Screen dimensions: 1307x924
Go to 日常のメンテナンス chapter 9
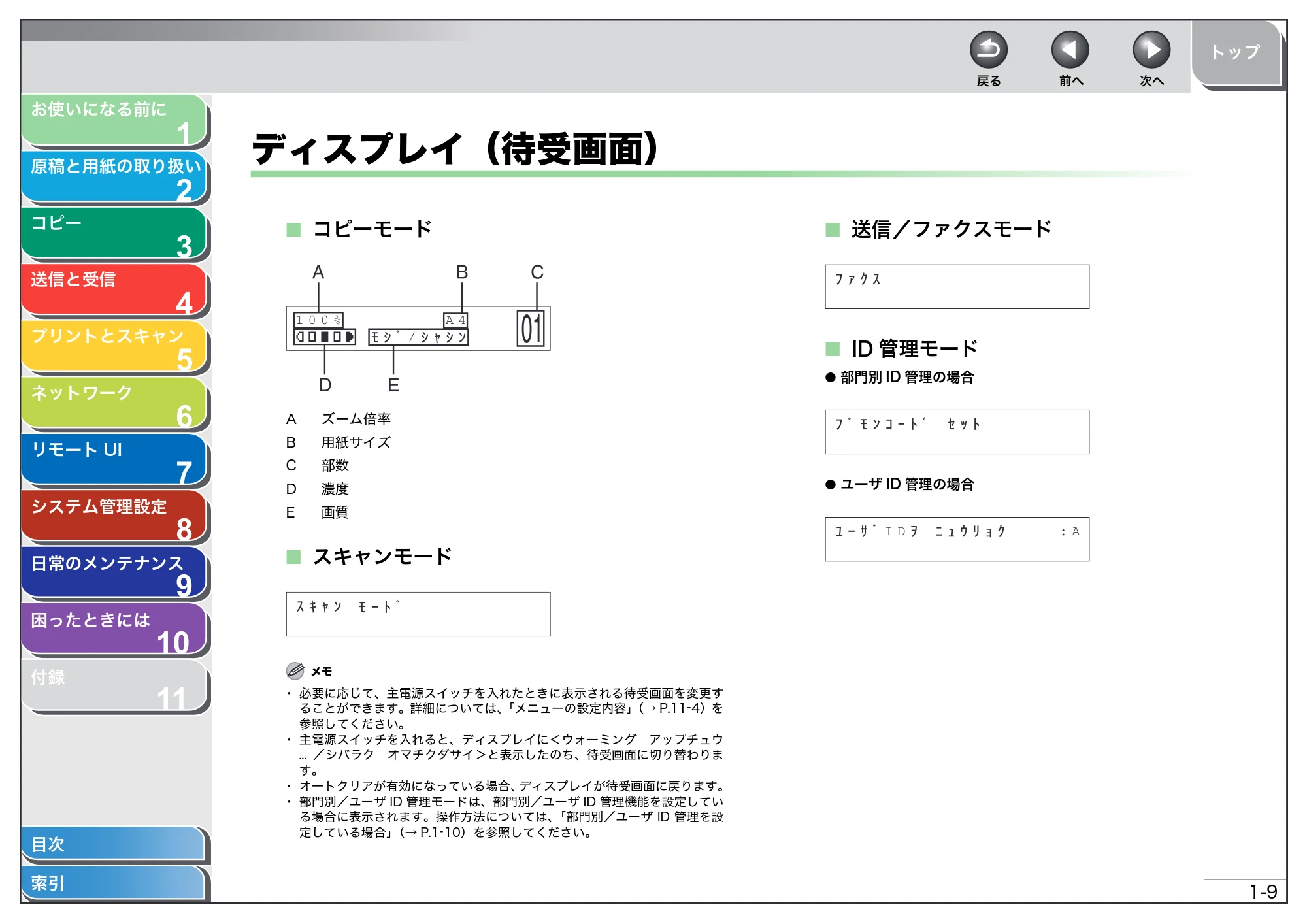click(x=114, y=573)
